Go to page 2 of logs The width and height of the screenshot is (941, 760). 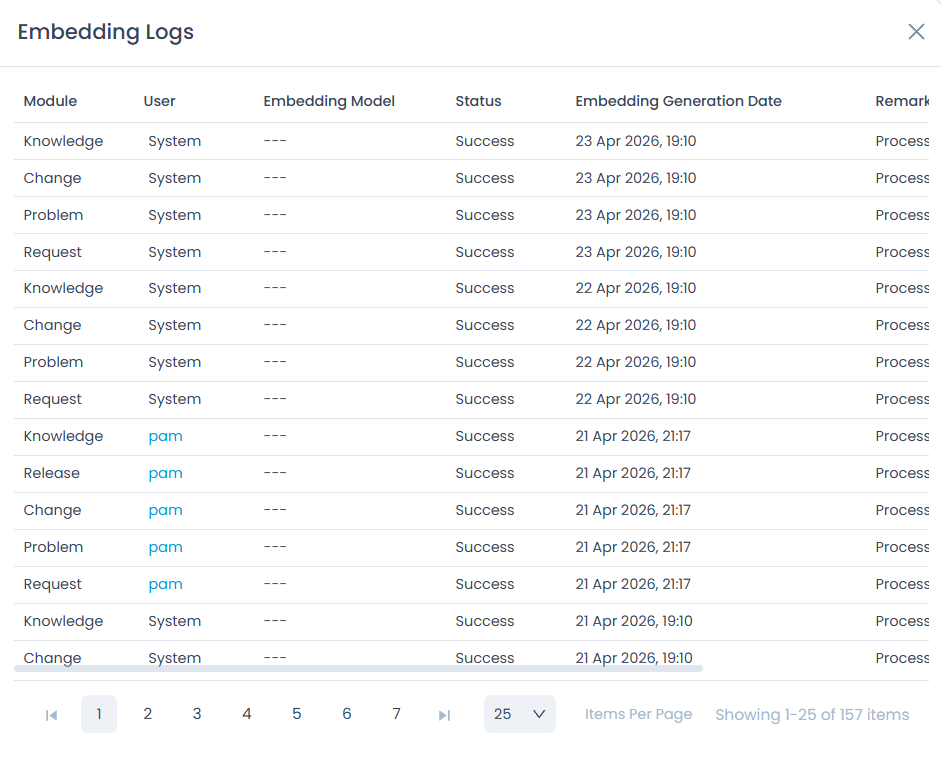148,714
